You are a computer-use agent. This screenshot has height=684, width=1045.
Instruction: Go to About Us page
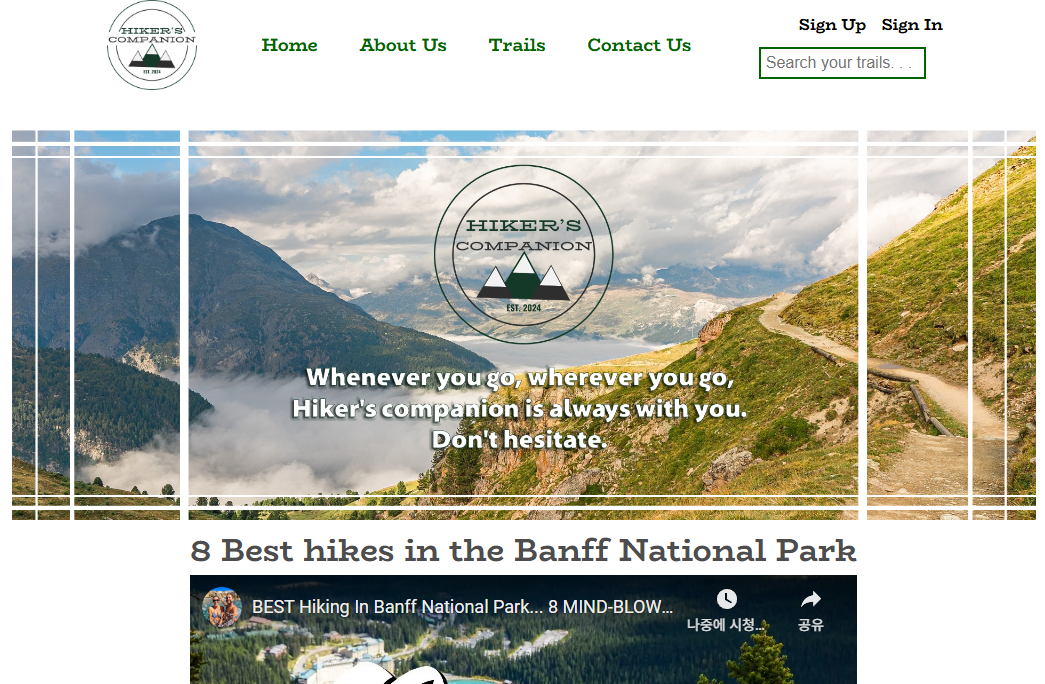403,45
